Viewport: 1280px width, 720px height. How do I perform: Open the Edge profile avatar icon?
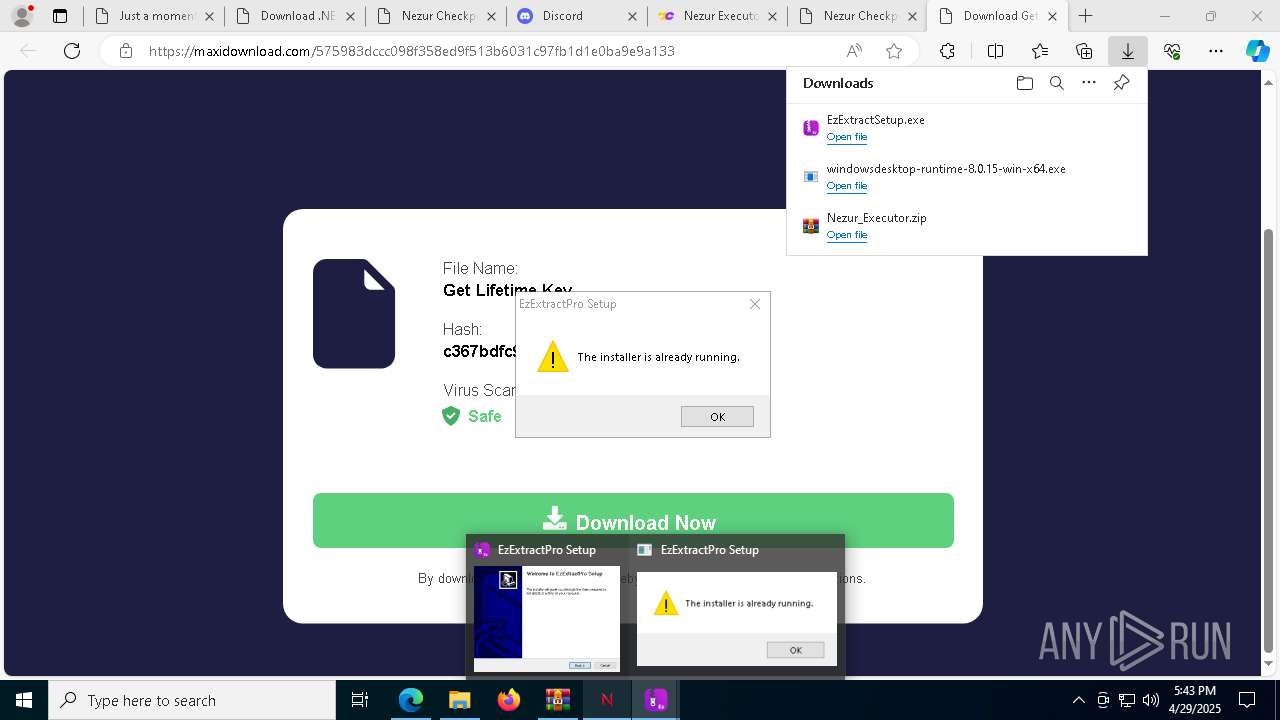[x=22, y=16]
